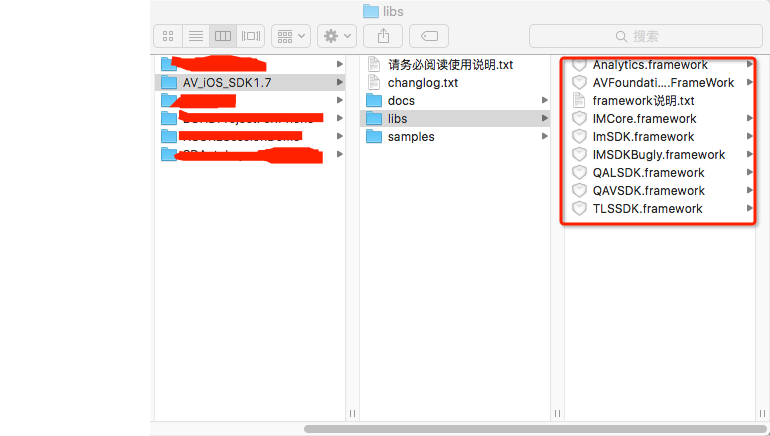Click the first column resize handle

352,413
